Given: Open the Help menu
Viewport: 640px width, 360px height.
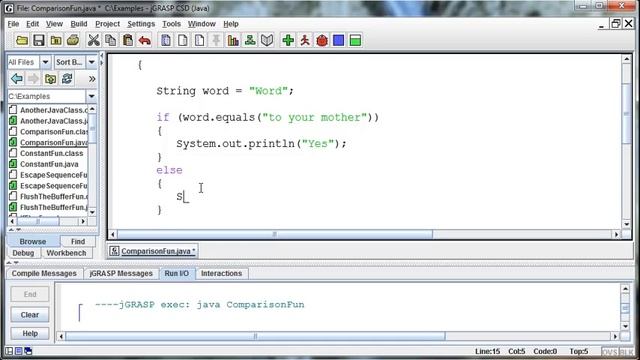Looking at the screenshot, I should [x=231, y=24].
